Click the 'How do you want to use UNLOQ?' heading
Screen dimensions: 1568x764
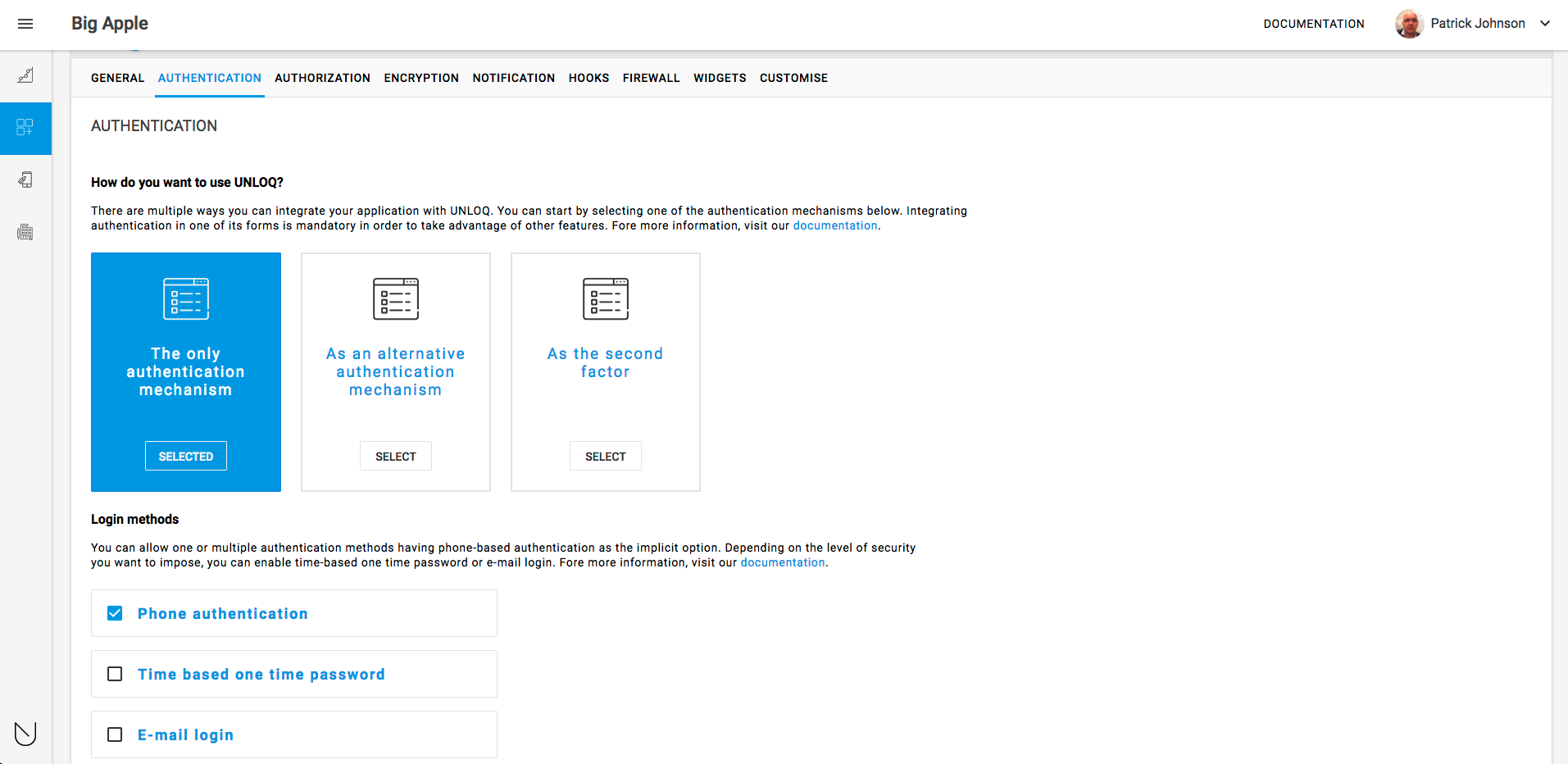[x=187, y=182]
